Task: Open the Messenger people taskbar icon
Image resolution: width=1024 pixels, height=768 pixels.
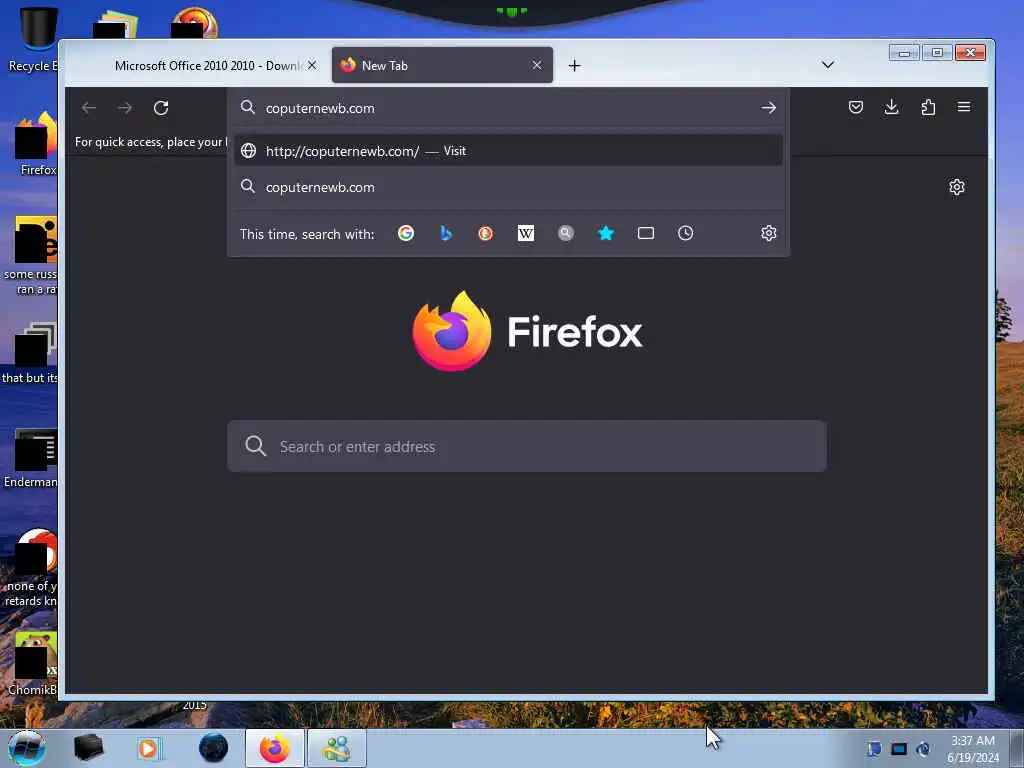Action: (337, 748)
